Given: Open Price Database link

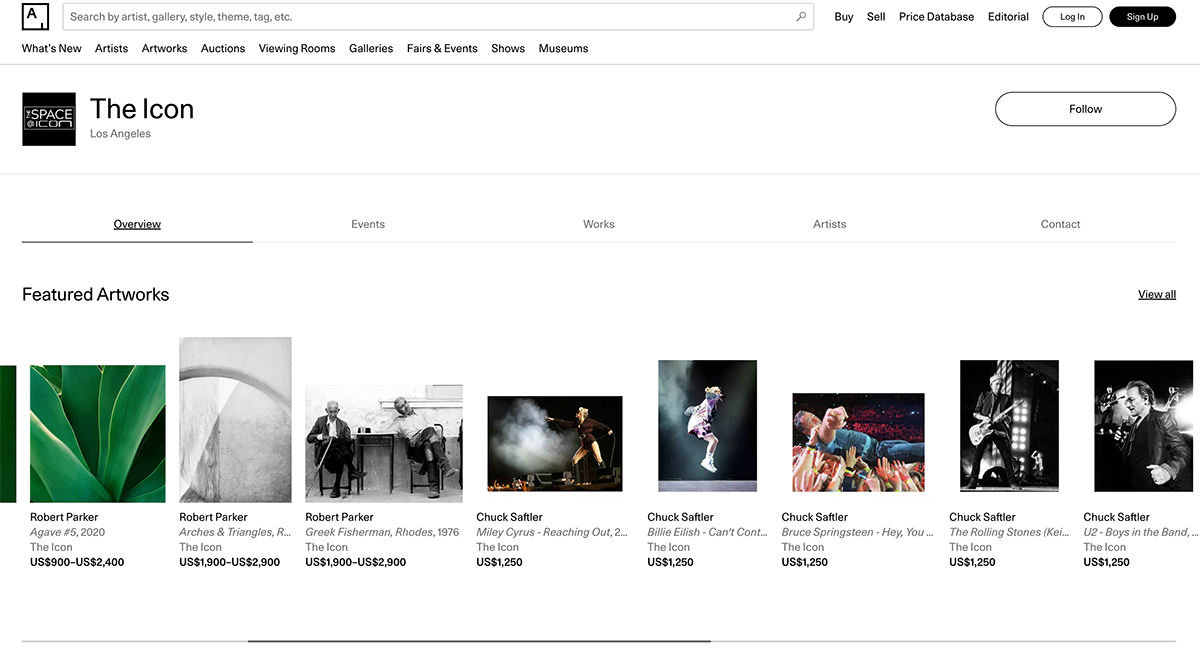Looking at the screenshot, I should (x=936, y=17).
